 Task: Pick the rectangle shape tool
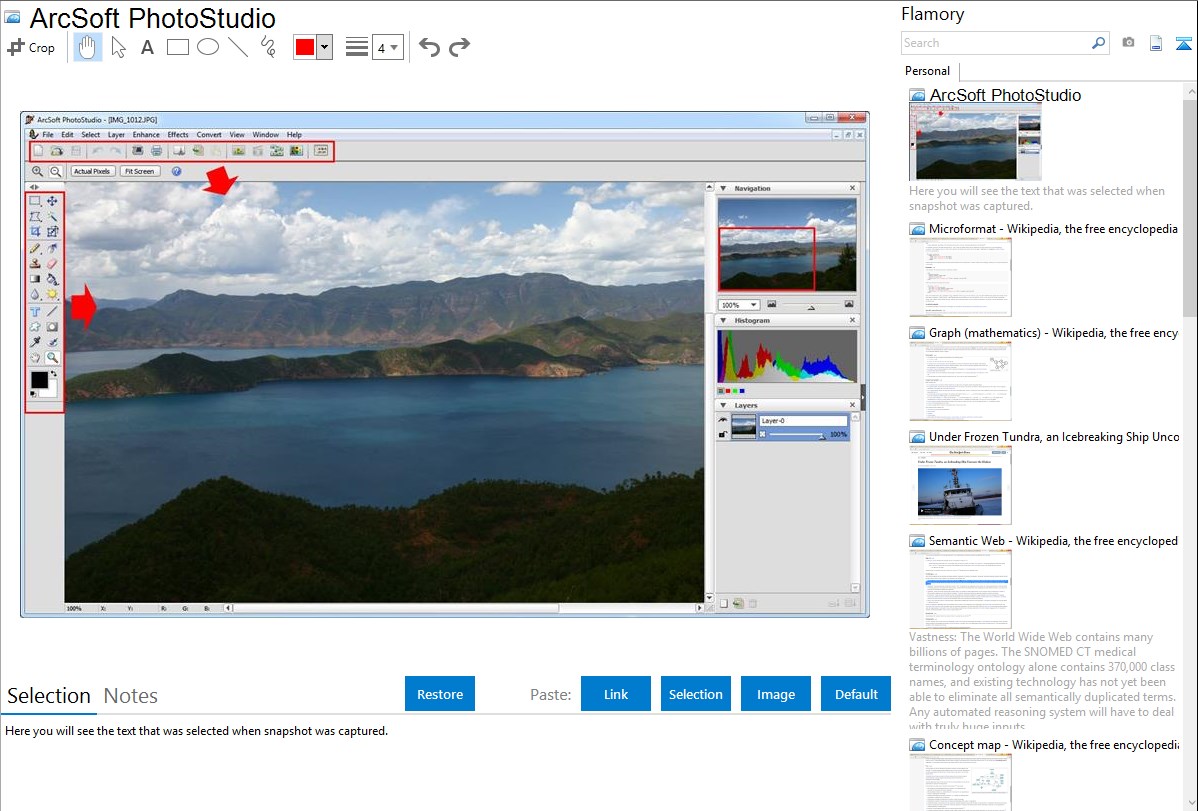178,47
